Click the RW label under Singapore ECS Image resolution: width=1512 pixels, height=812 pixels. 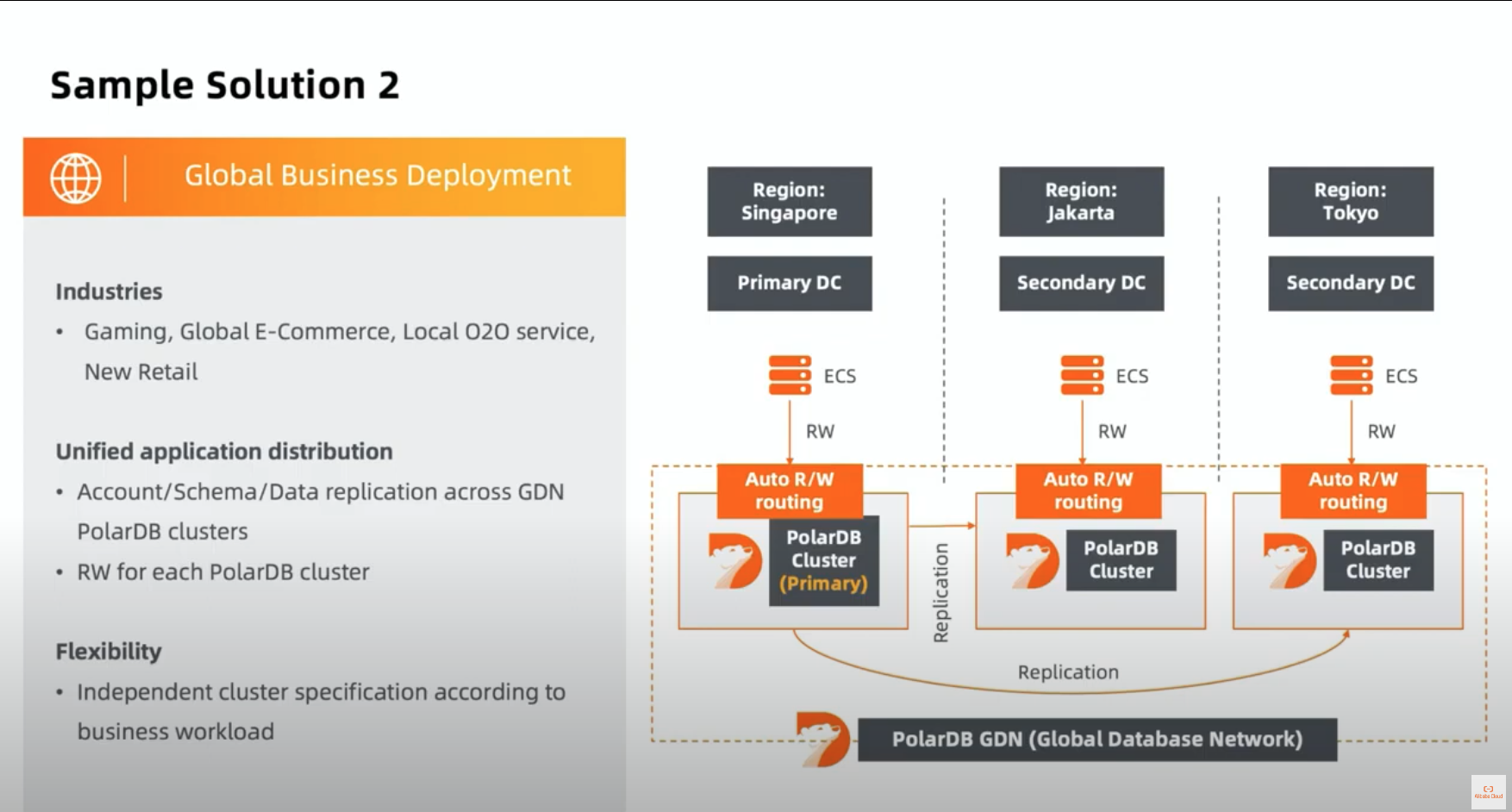(x=820, y=431)
